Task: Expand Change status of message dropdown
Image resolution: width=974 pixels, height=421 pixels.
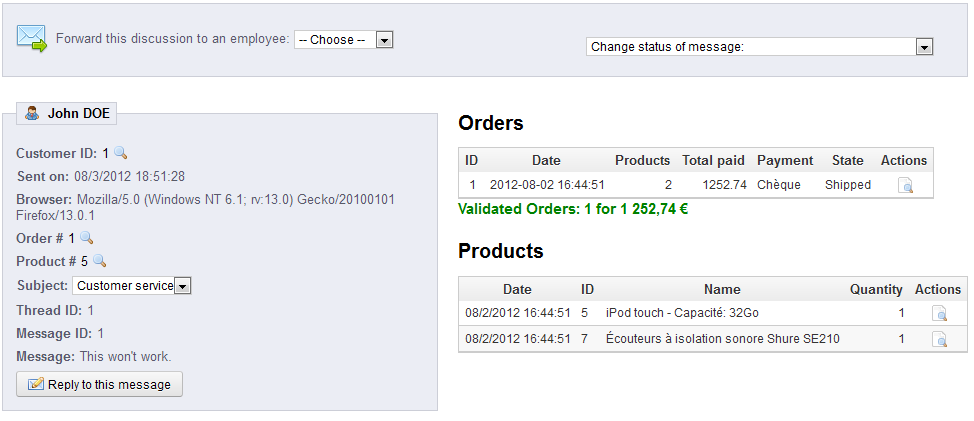Action: pyautogui.click(x=760, y=47)
